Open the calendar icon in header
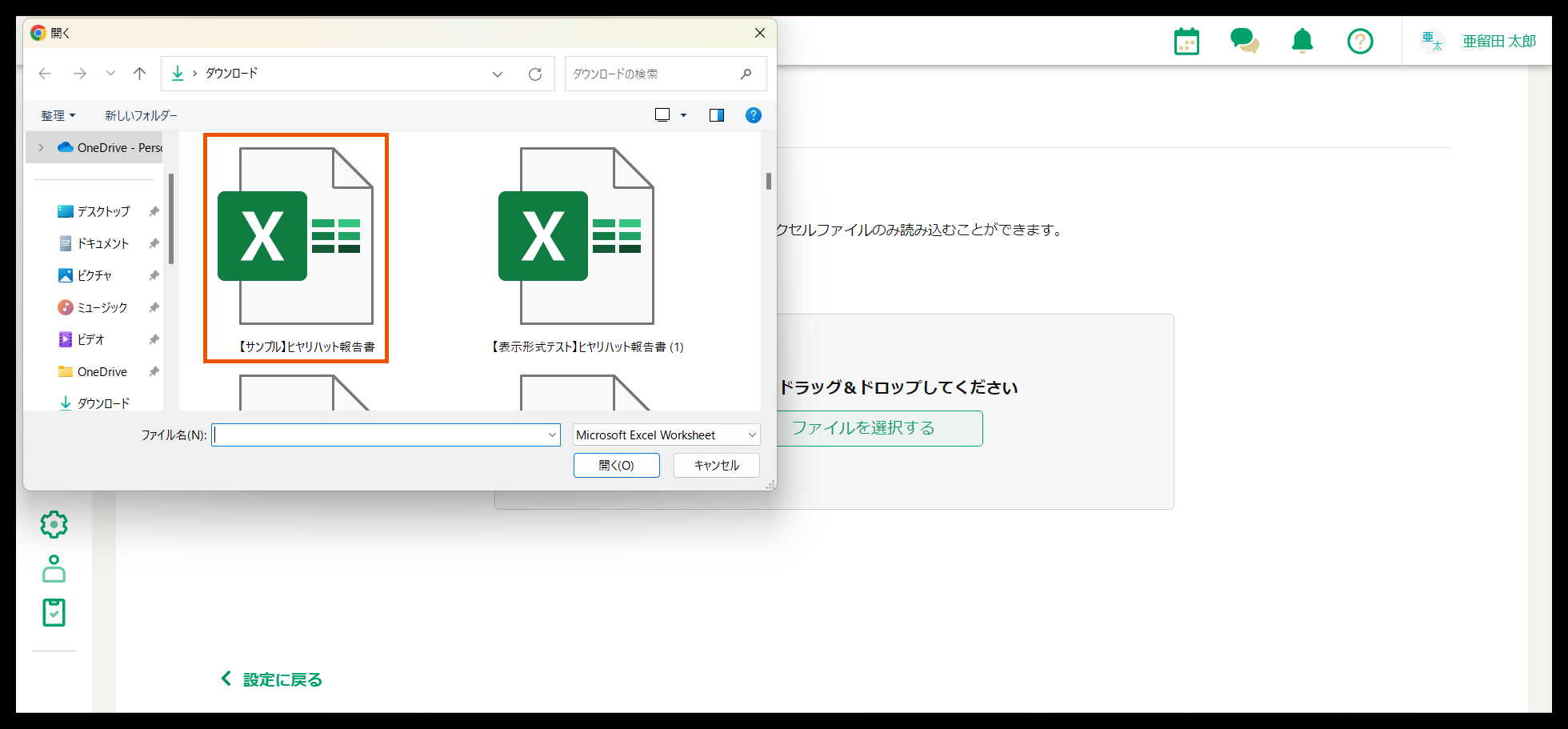Screen dimensions: 1568x729 click(1186, 42)
